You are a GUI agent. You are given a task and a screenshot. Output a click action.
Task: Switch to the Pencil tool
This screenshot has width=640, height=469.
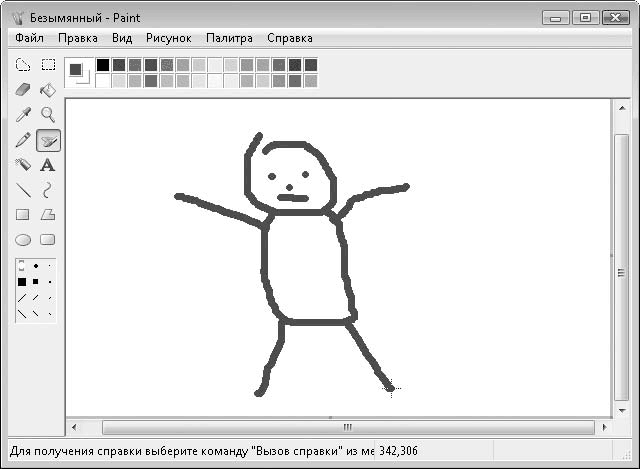coord(23,140)
